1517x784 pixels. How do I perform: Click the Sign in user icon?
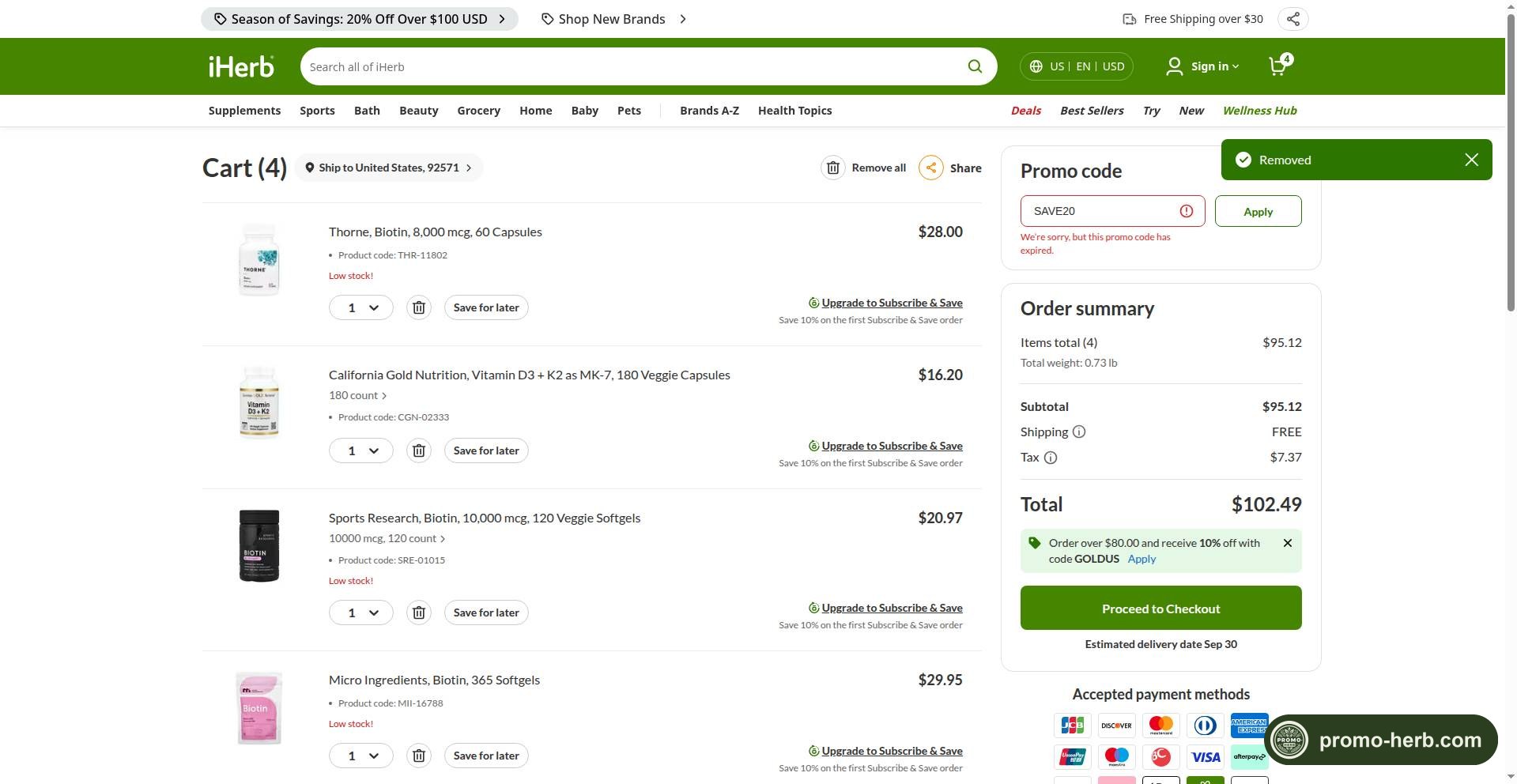click(x=1175, y=66)
